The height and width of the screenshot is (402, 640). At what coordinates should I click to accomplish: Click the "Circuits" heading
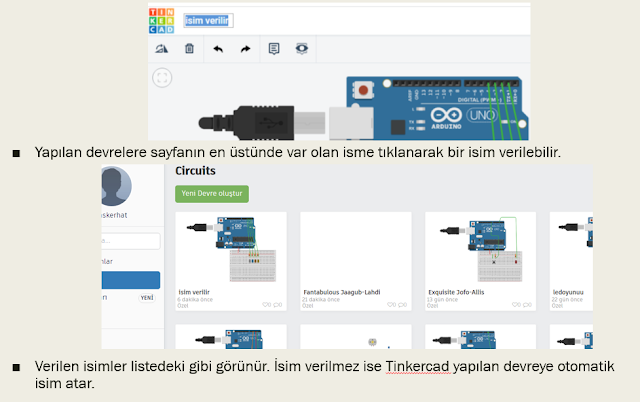pyautogui.click(x=196, y=171)
